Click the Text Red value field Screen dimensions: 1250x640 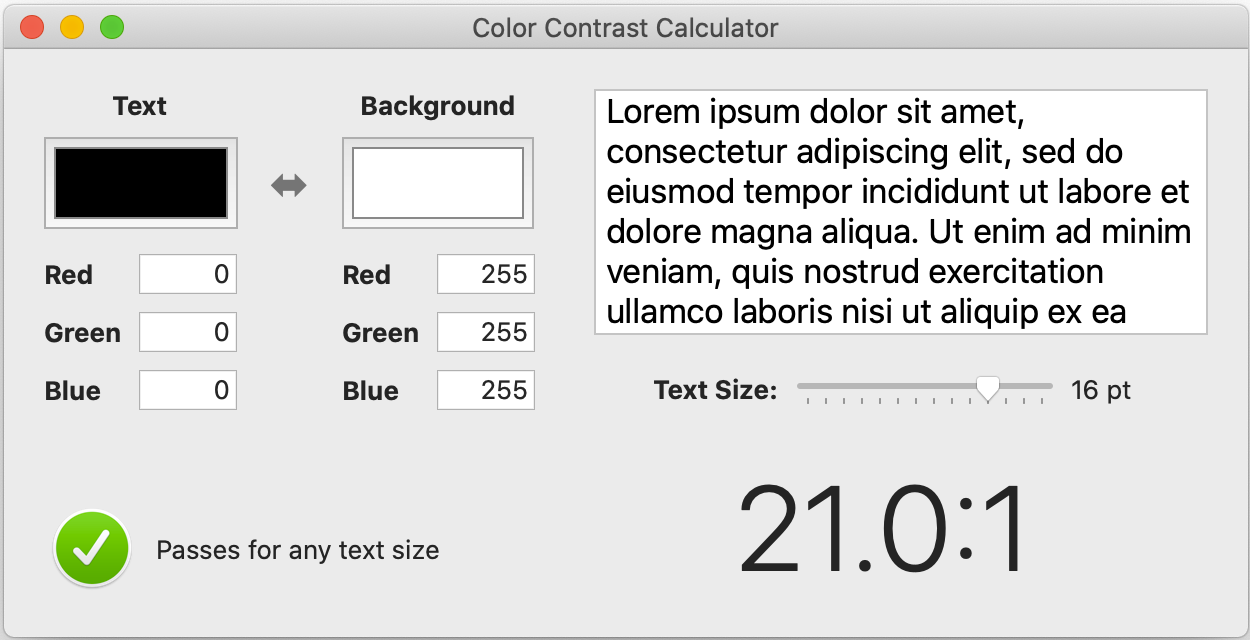pyautogui.click(x=187, y=274)
